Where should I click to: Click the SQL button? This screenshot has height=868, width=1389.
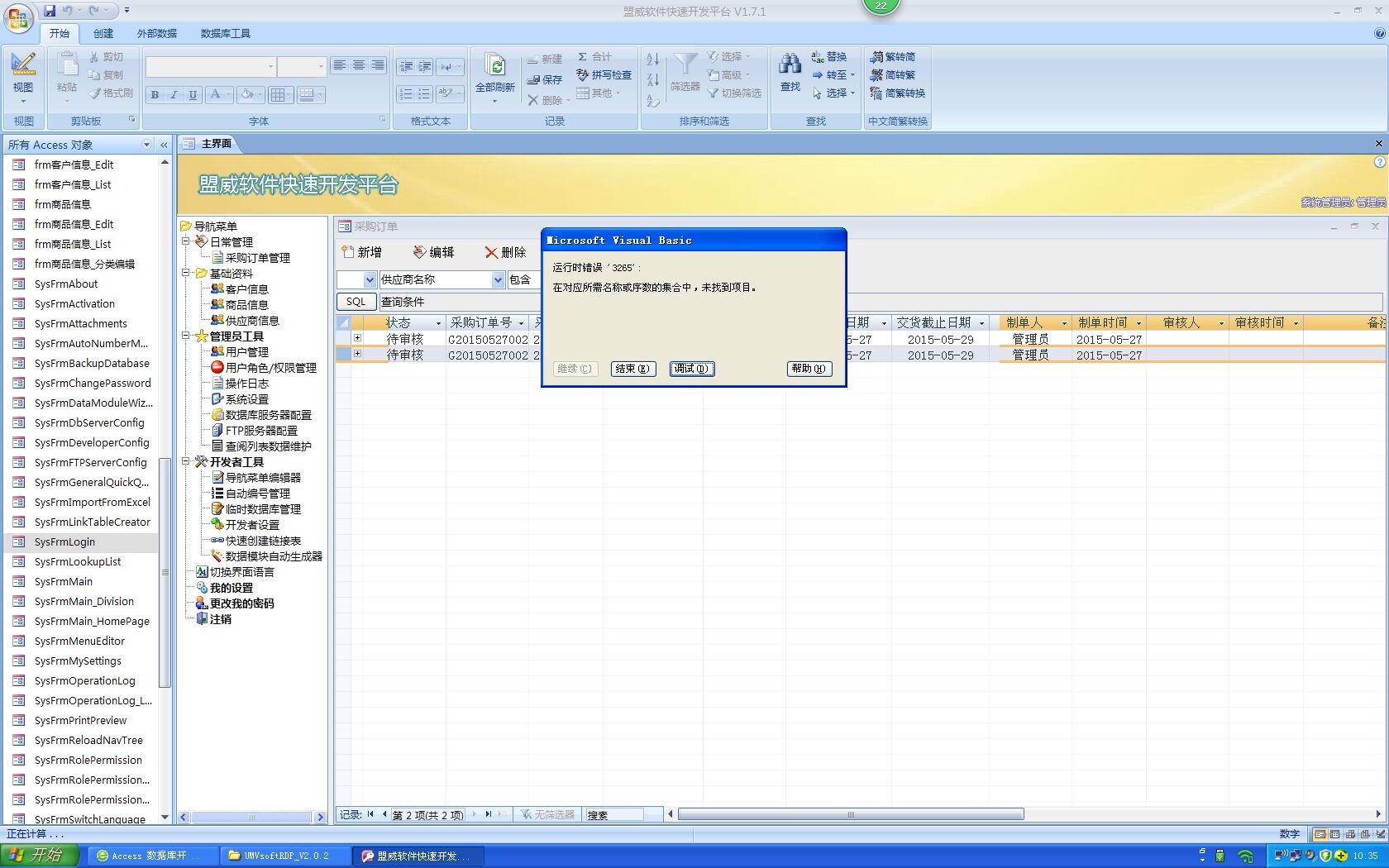click(356, 302)
